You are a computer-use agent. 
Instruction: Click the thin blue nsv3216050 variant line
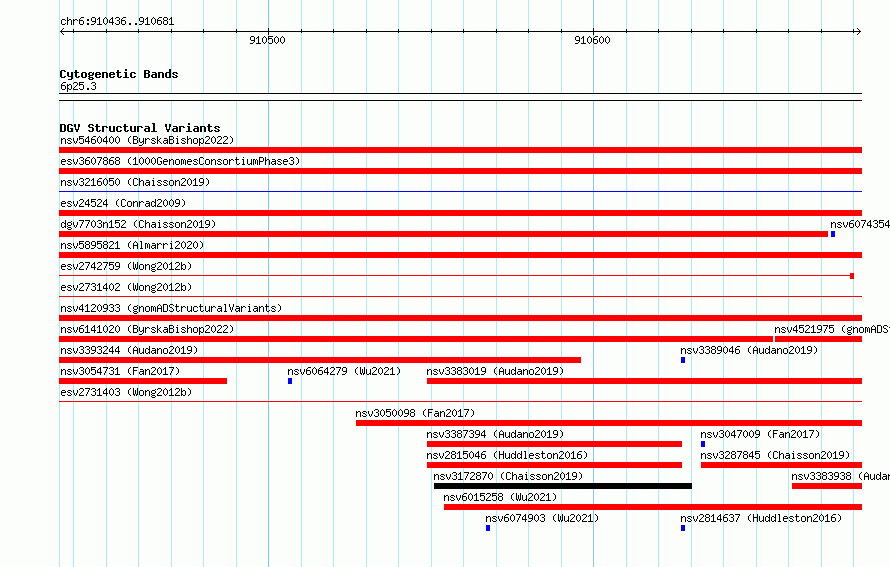pos(460,192)
